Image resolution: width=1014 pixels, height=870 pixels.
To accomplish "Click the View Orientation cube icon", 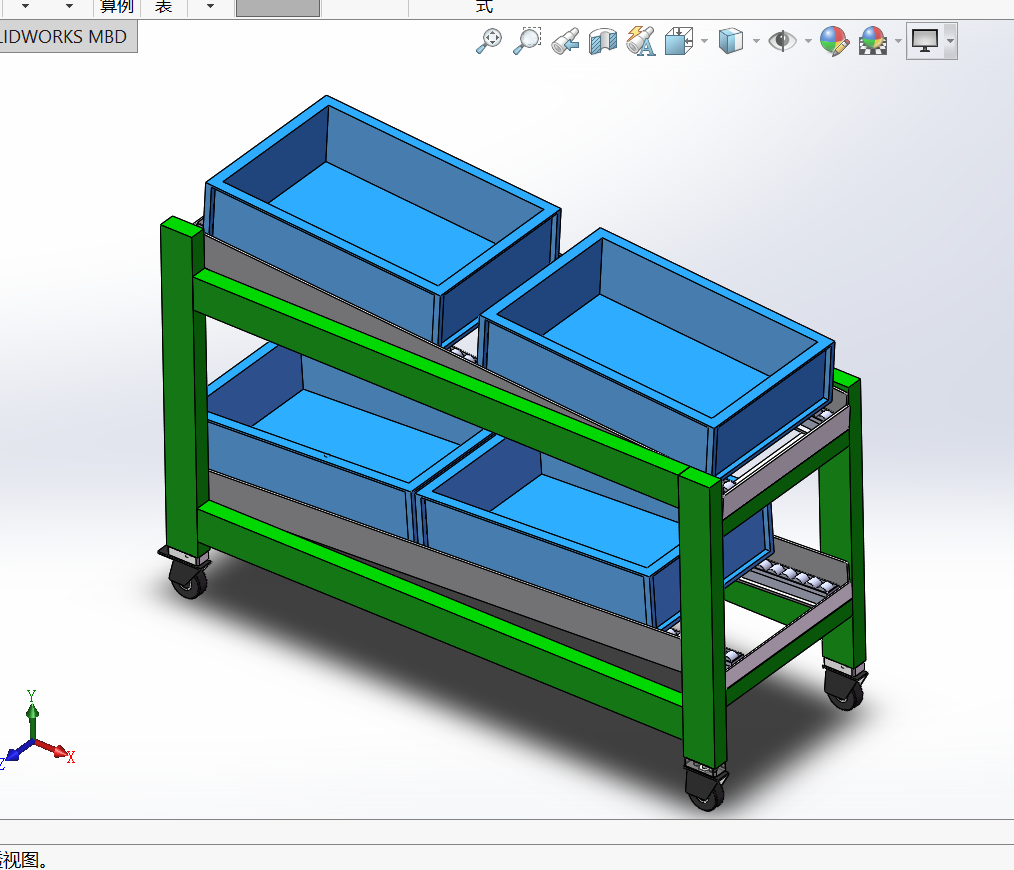I will (x=679, y=41).
